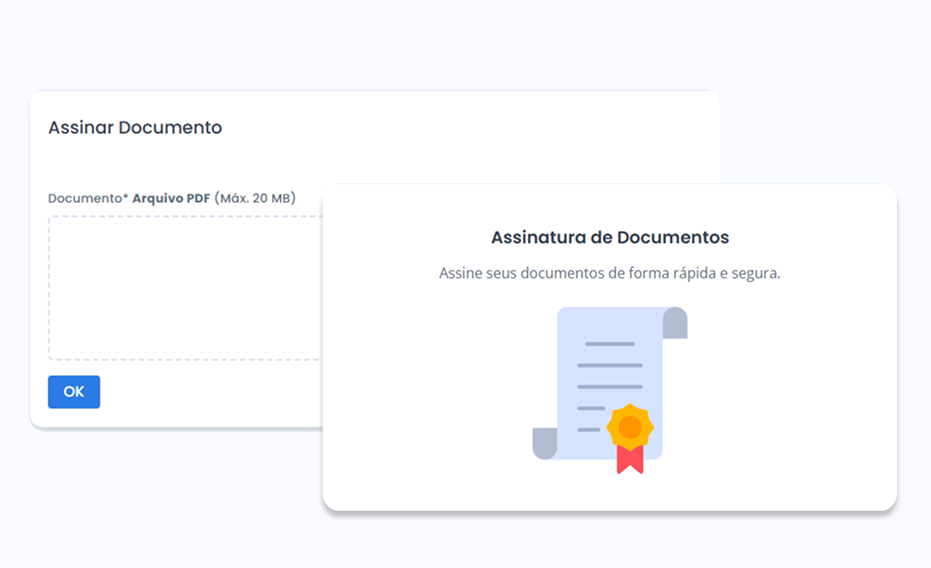
Task: Select the "Assinar Documento" heading
Action: click(135, 128)
